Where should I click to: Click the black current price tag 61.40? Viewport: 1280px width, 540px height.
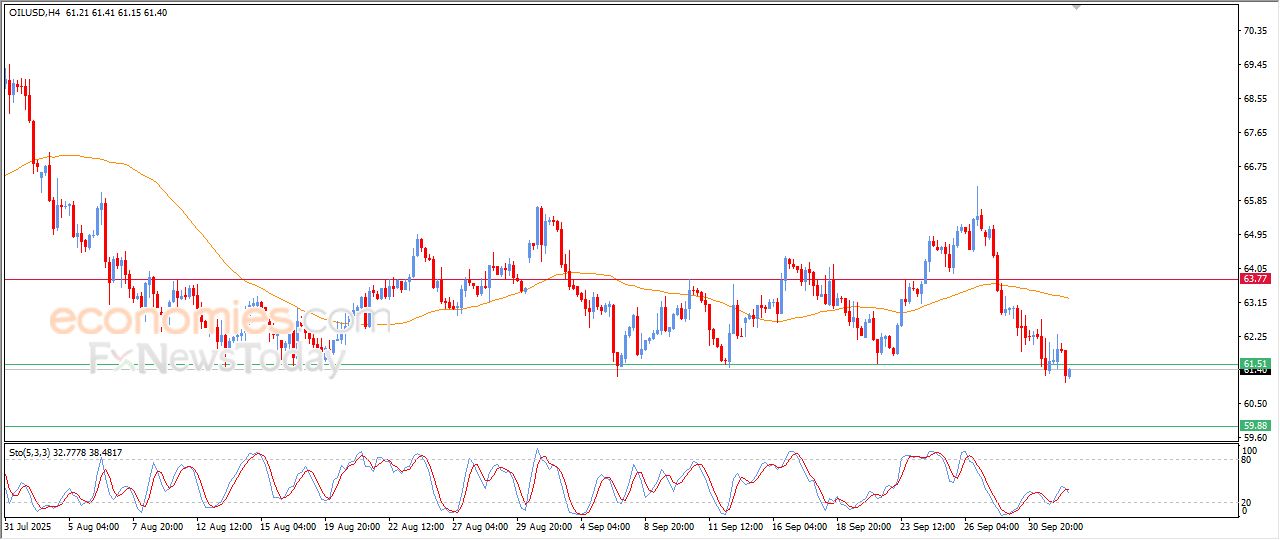tap(1255, 371)
